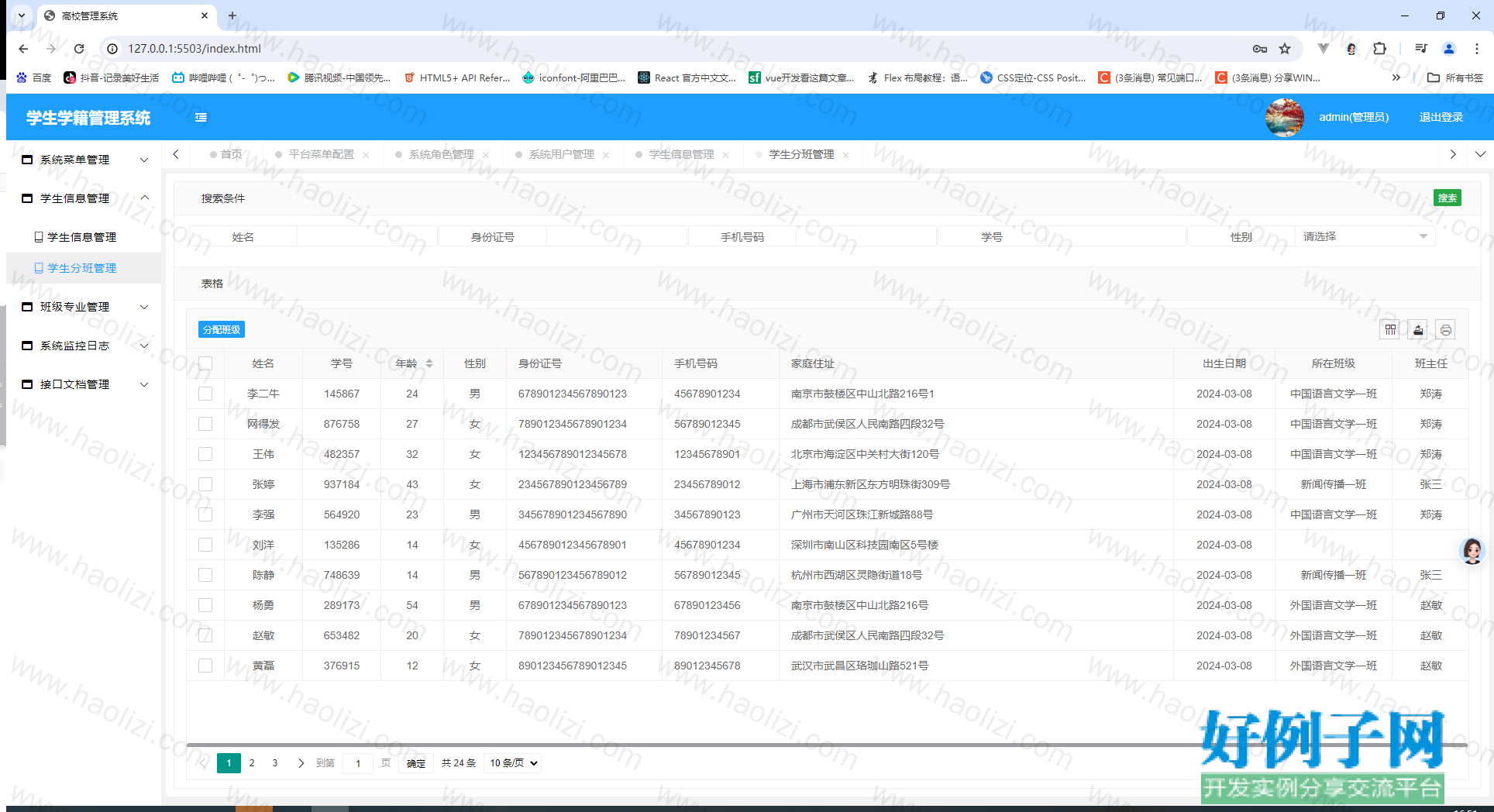The image size is (1494, 812).
Task: Check the row for 刘洋
Action: 205,545
